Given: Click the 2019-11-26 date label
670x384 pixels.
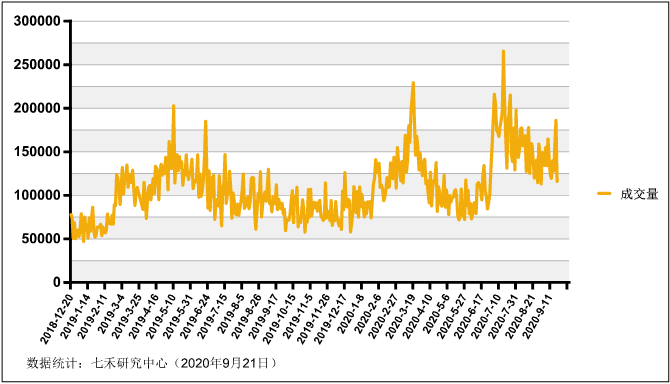Looking at the screenshot, I should click(x=314, y=318).
